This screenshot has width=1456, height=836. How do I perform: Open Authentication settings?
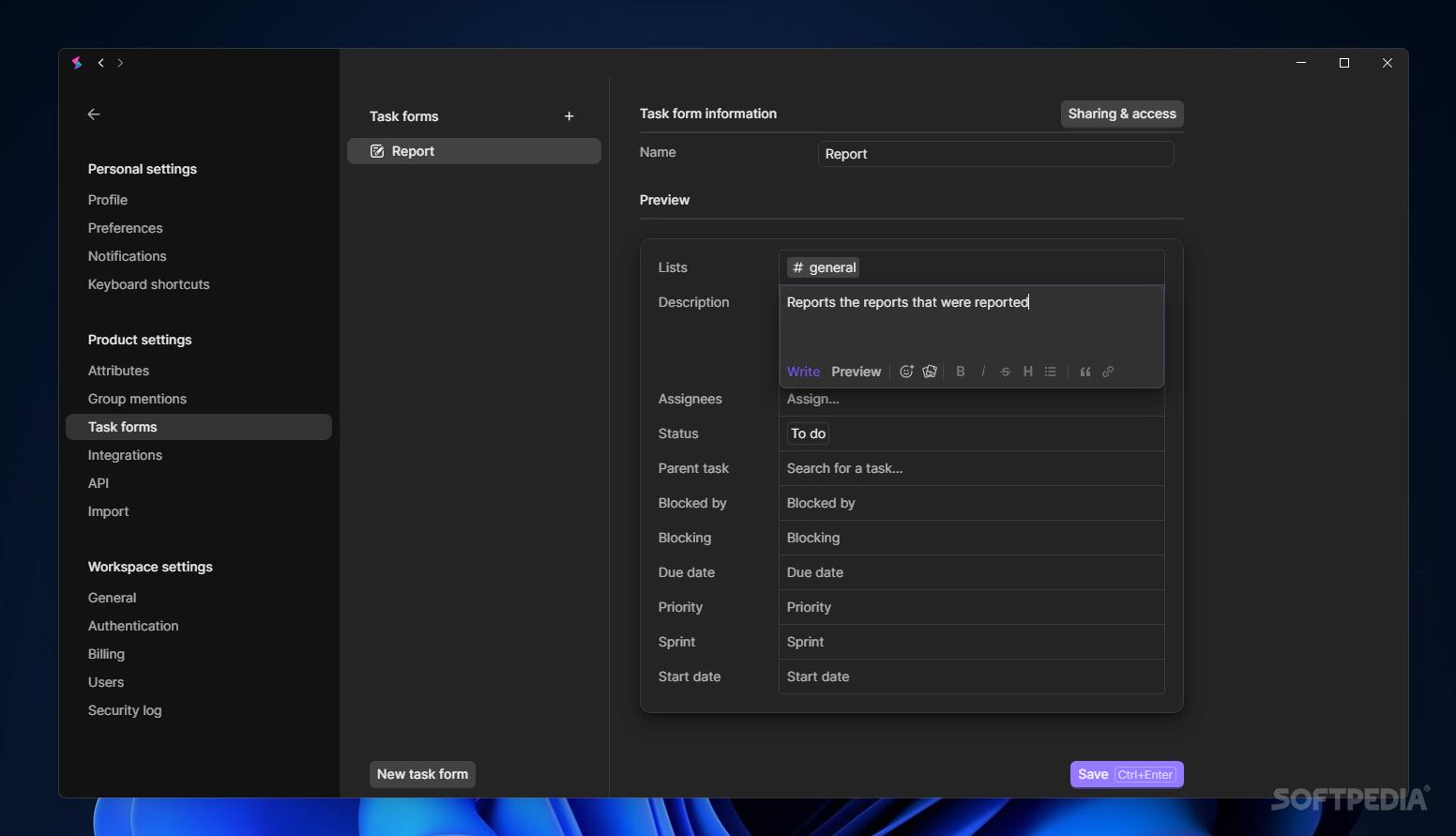133,626
